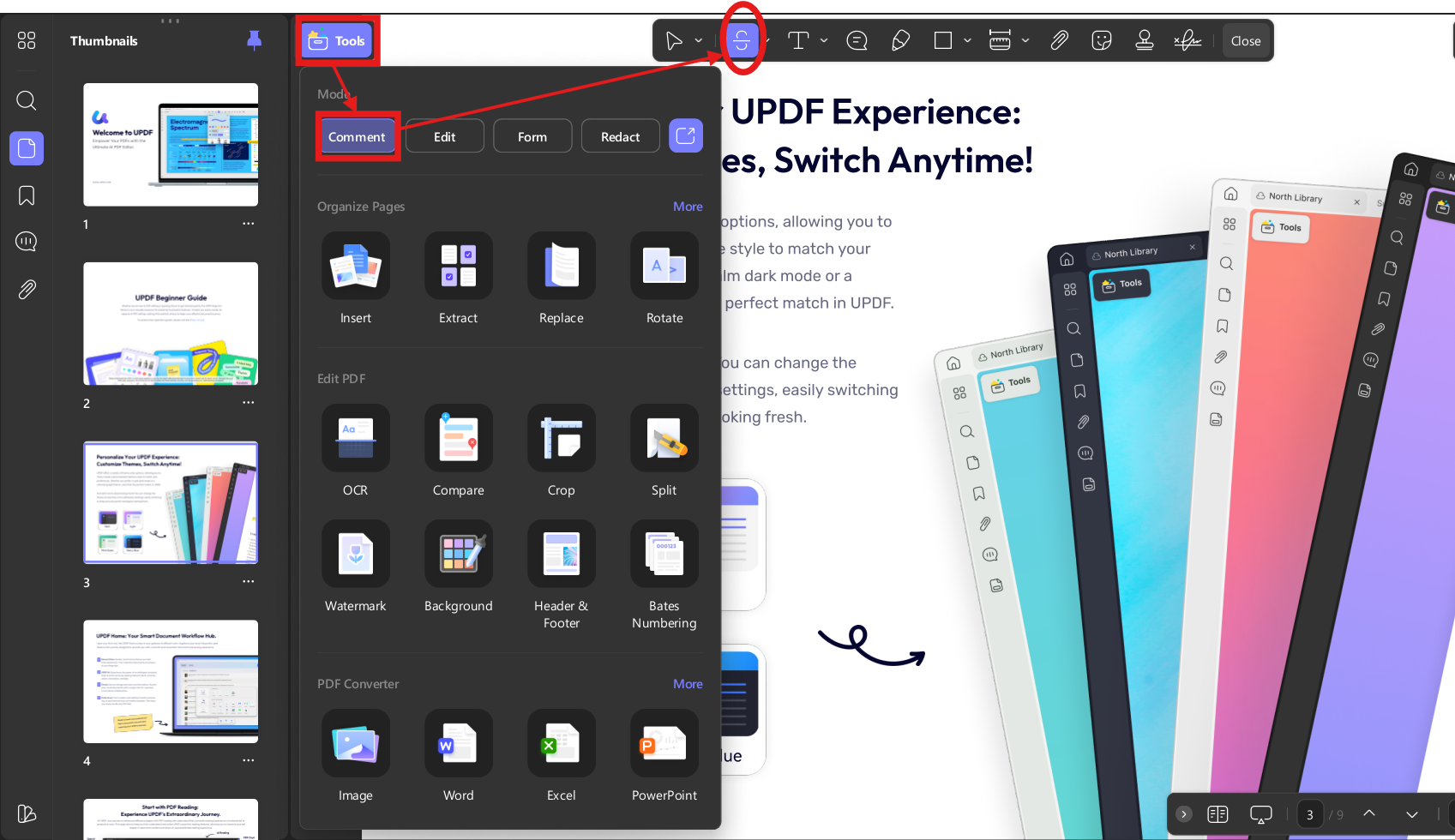
Task: Select the sticker tool in toolbar
Action: click(x=1102, y=40)
